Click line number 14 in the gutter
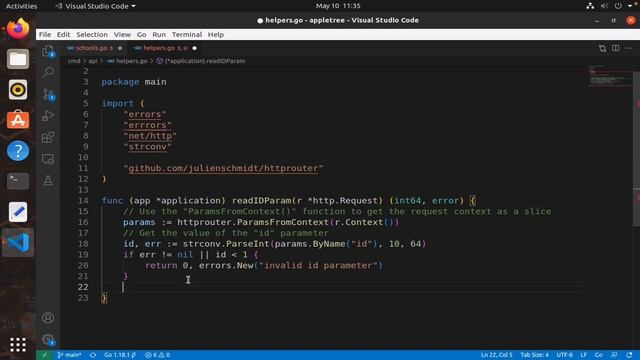This screenshot has width=640, height=360. (x=83, y=201)
